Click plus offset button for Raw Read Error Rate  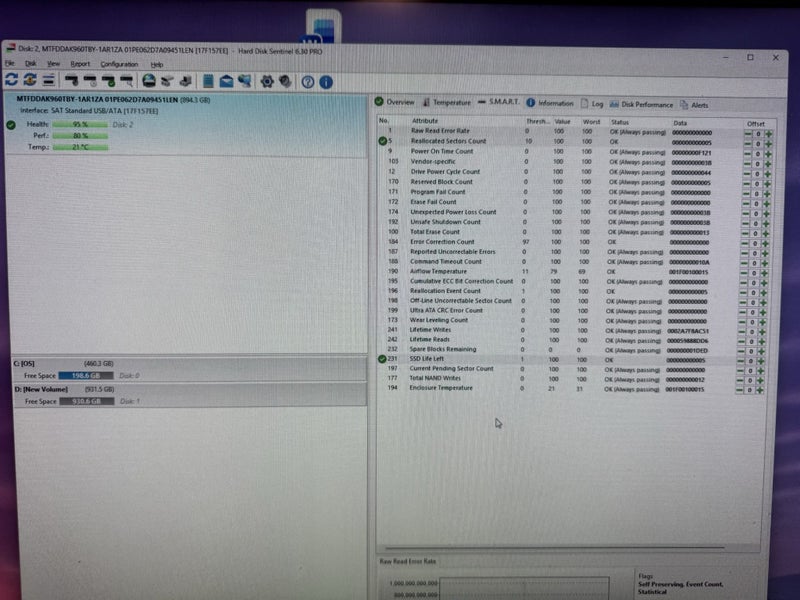(x=768, y=134)
